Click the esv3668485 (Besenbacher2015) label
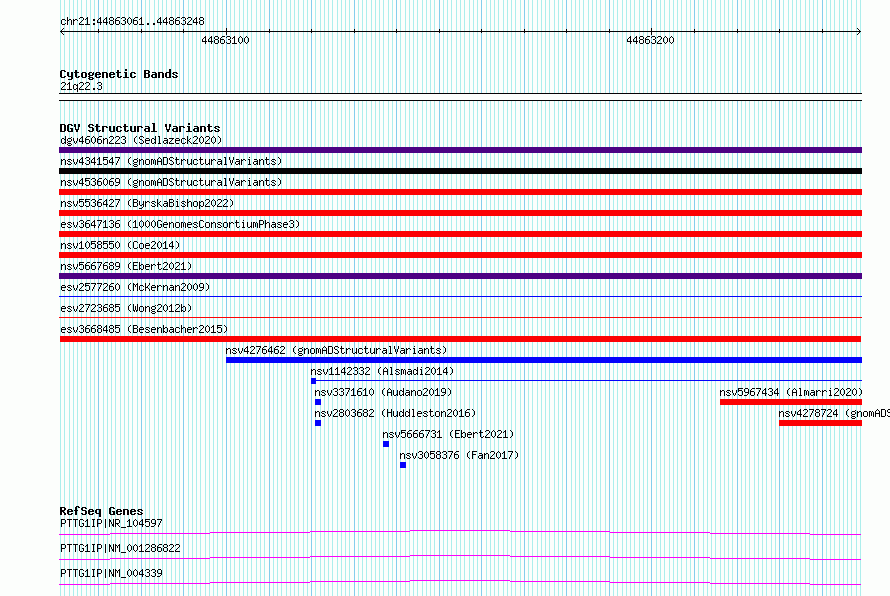 (x=144, y=329)
